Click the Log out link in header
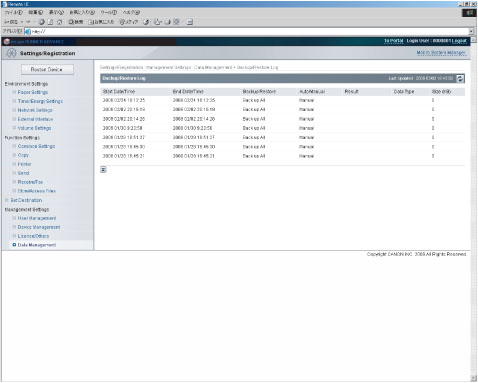This screenshot has width=478, height=383. click(x=459, y=41)
